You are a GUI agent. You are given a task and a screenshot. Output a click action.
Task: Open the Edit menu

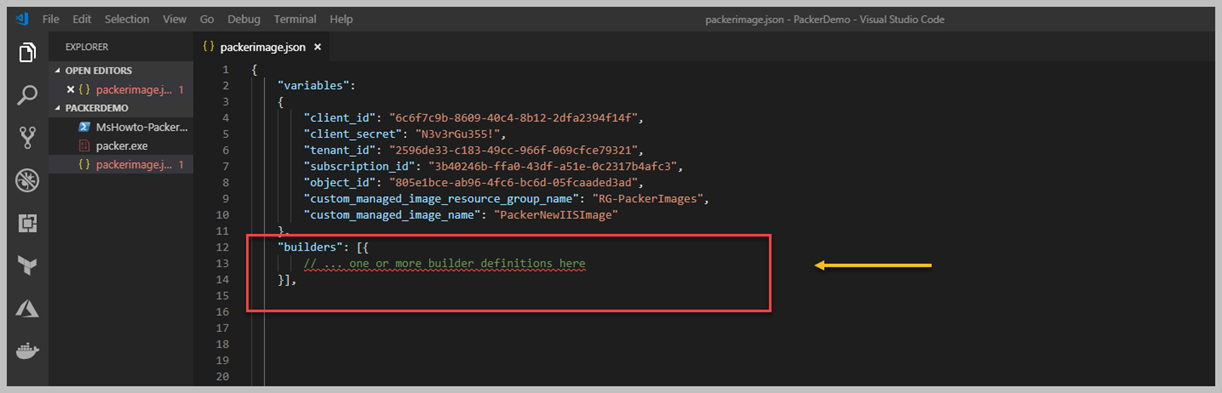[82, 19]
